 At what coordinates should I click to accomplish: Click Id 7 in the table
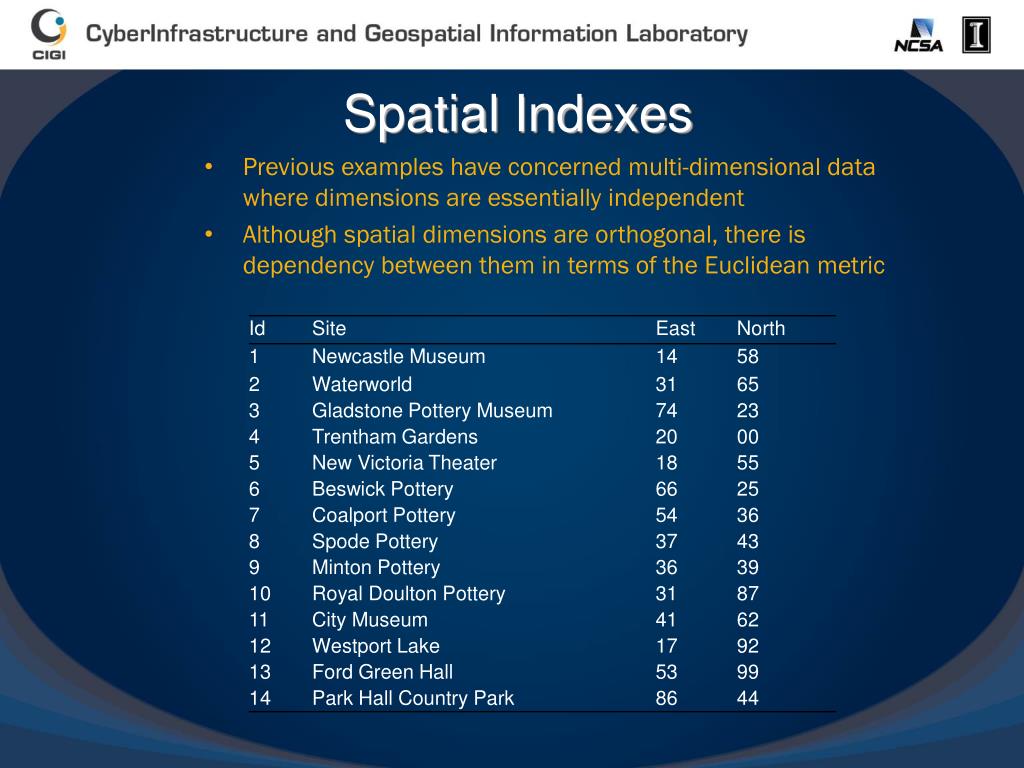[254, 515]
